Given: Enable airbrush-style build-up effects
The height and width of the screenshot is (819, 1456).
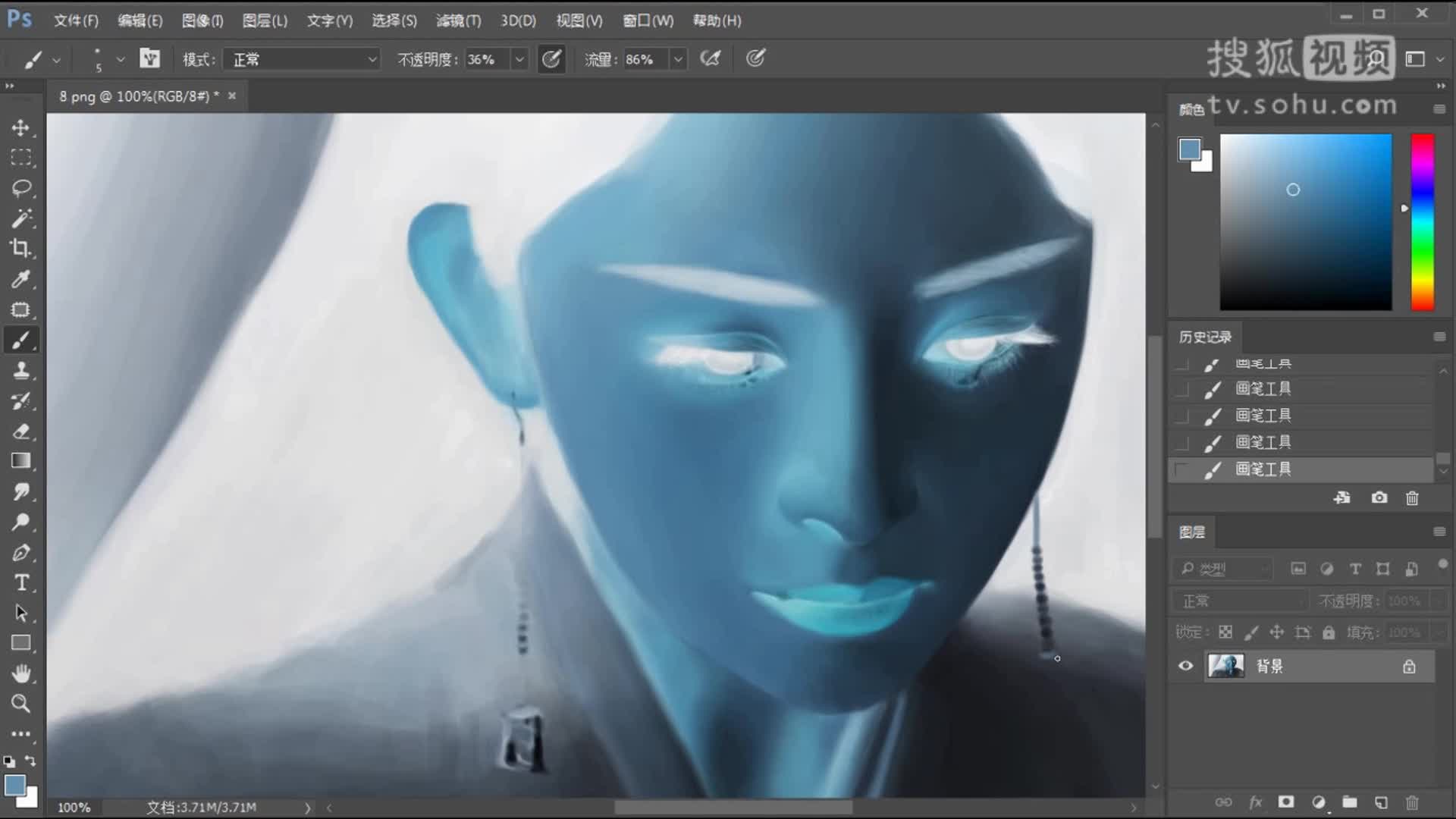Looking at the screenshot, I should (x=711, y=58).
